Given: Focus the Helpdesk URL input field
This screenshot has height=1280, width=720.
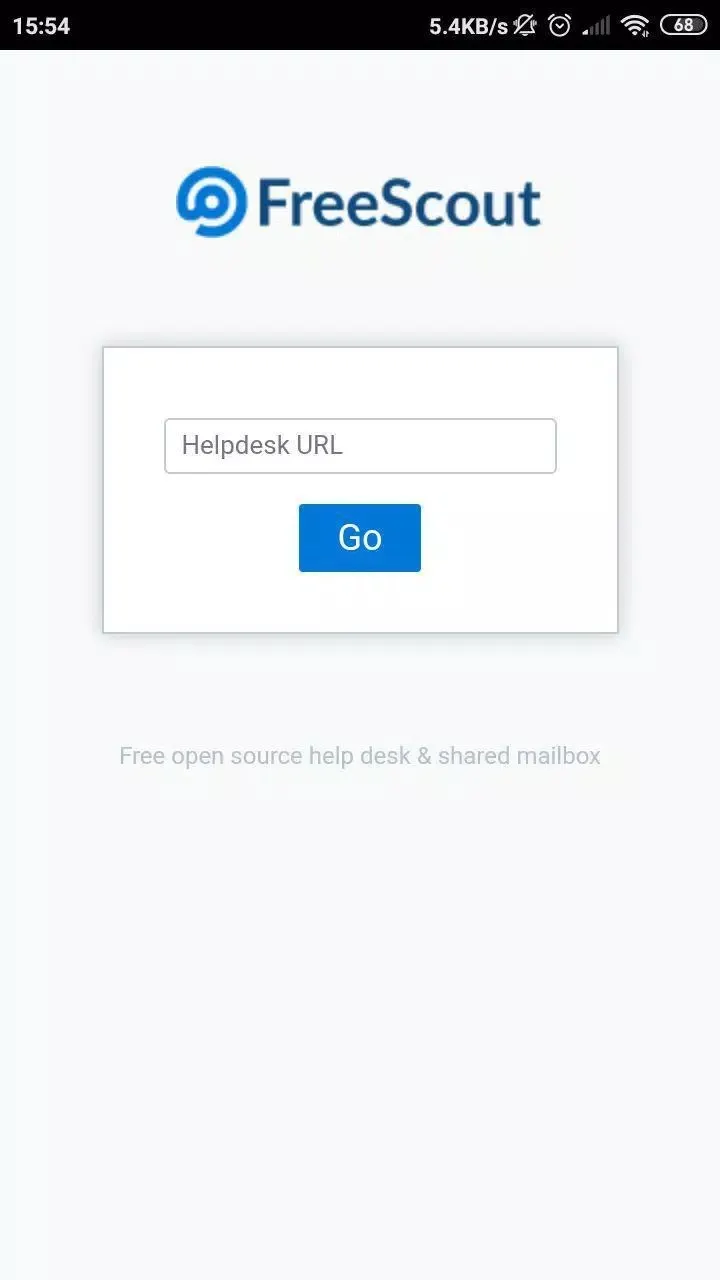Looking at the screenshot, I should tap(360, 446).
